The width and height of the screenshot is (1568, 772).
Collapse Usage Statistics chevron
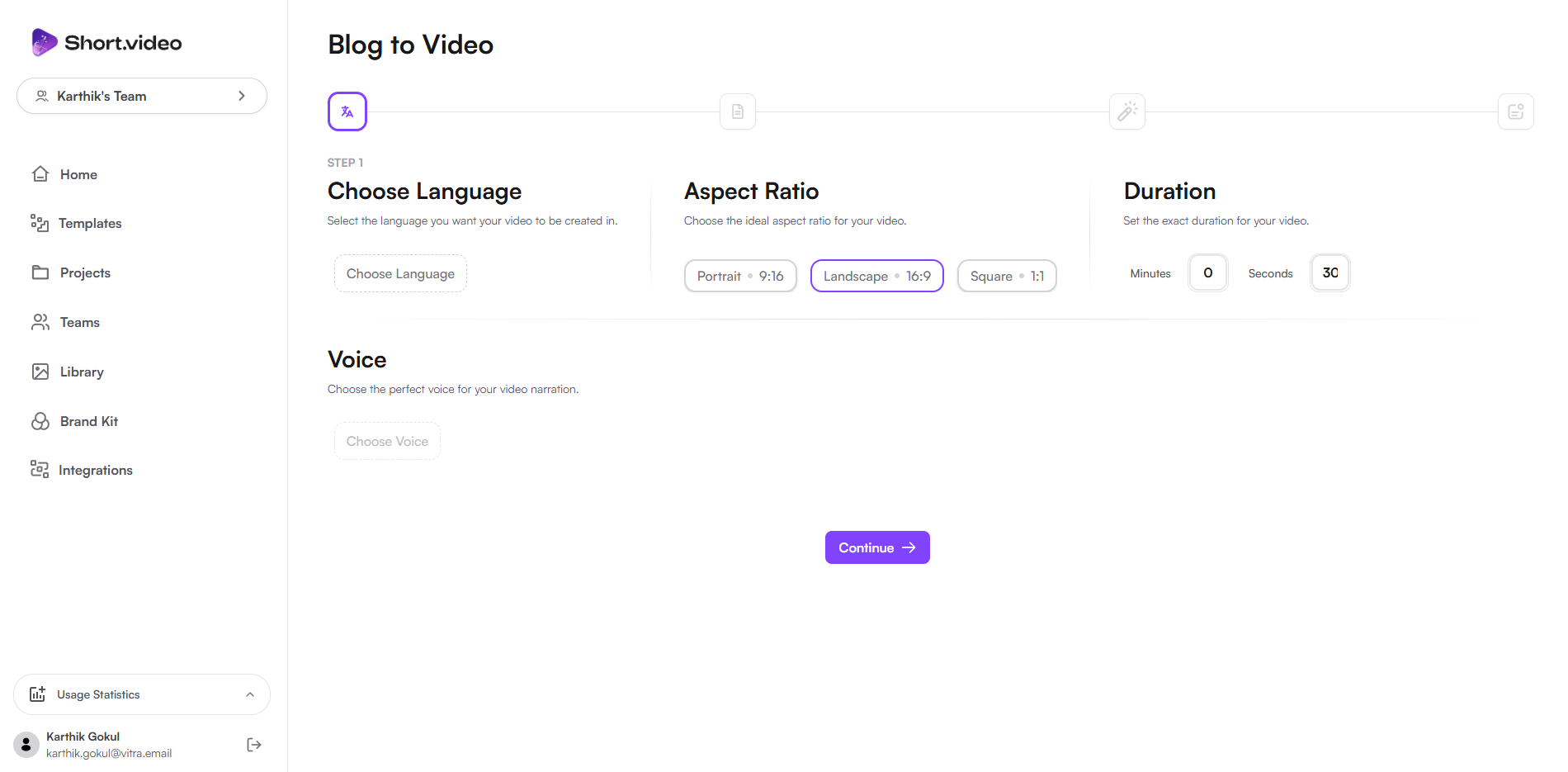tap(250, 694)
